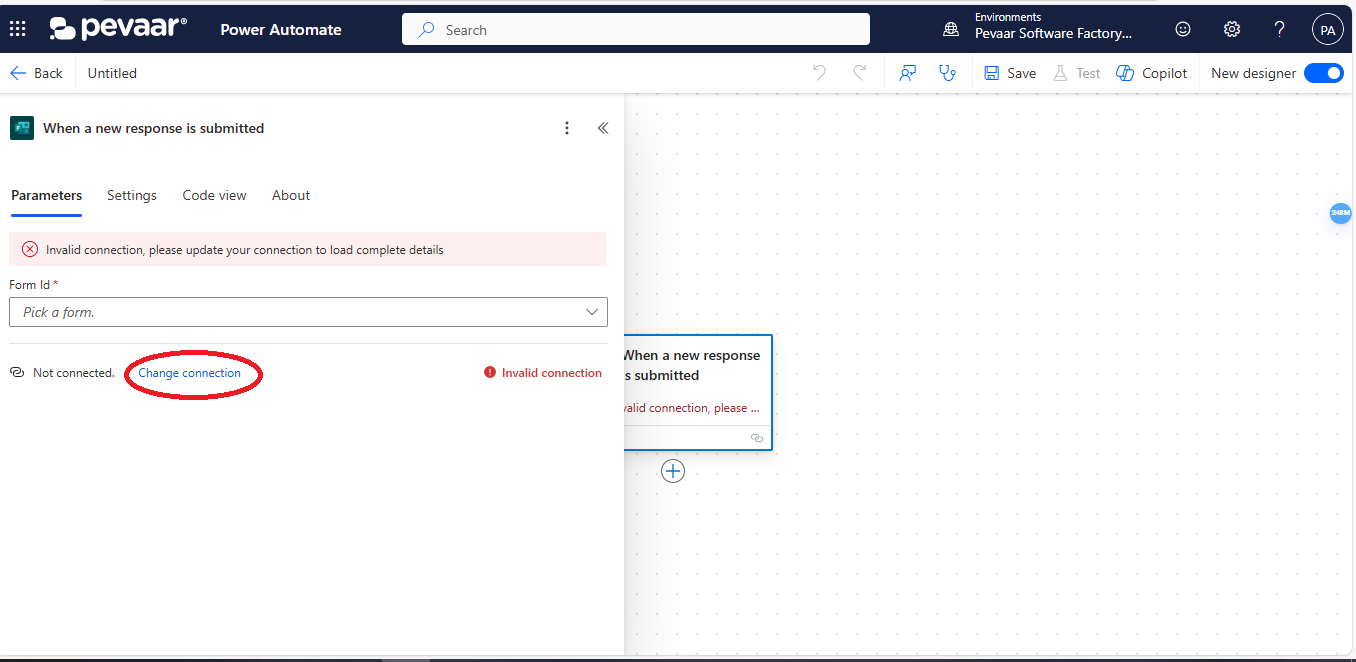Viewport: 1356px width, 662px height.
Task: Click the red error icon in banner
Action: pyautogui.click(x=30, y=250)
